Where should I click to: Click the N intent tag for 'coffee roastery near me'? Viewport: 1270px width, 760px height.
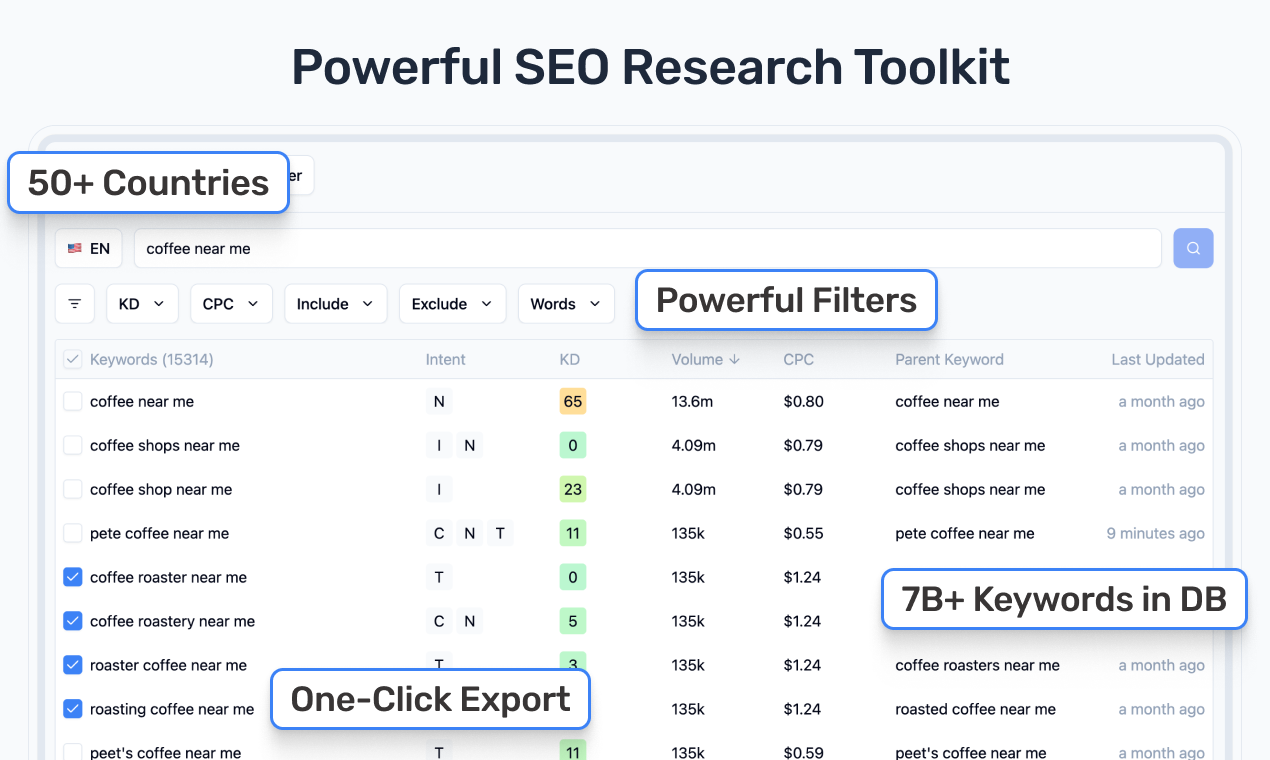tap(470, 621)
